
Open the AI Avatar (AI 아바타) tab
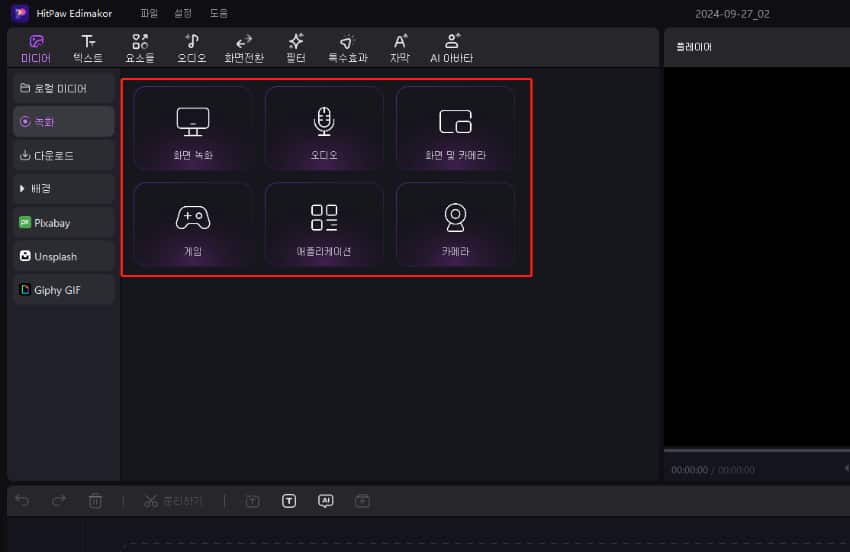[x=451, y=47]
